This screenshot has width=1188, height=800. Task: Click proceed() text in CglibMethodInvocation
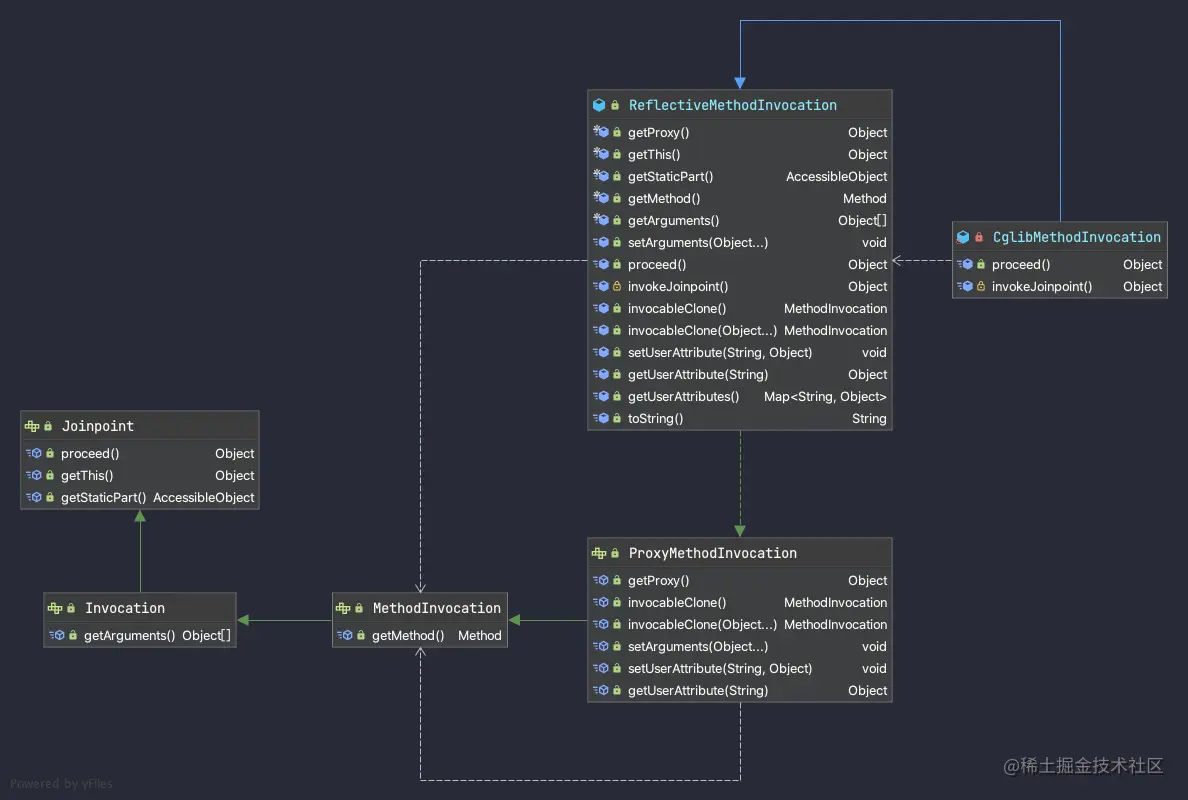(1021, 264)
